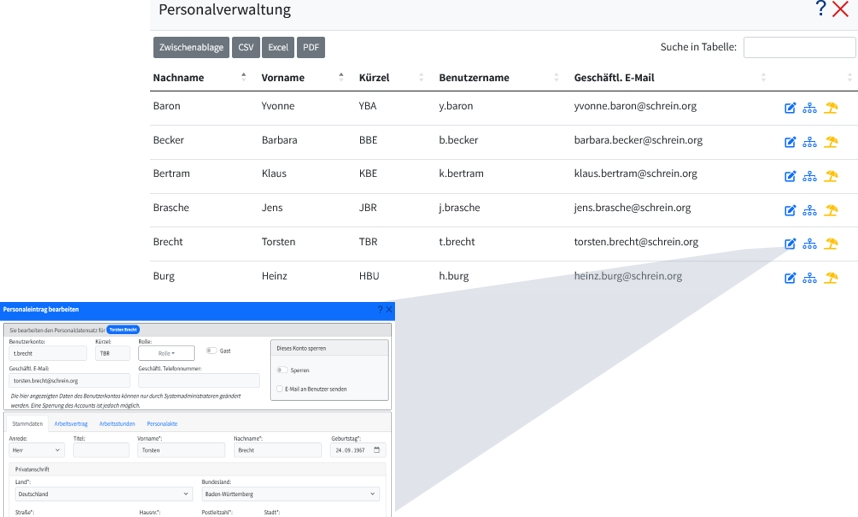Click the Zwischenablage export button
This screenshot has height=517, width=858.
pyautogui.click(x=191, y=47)
